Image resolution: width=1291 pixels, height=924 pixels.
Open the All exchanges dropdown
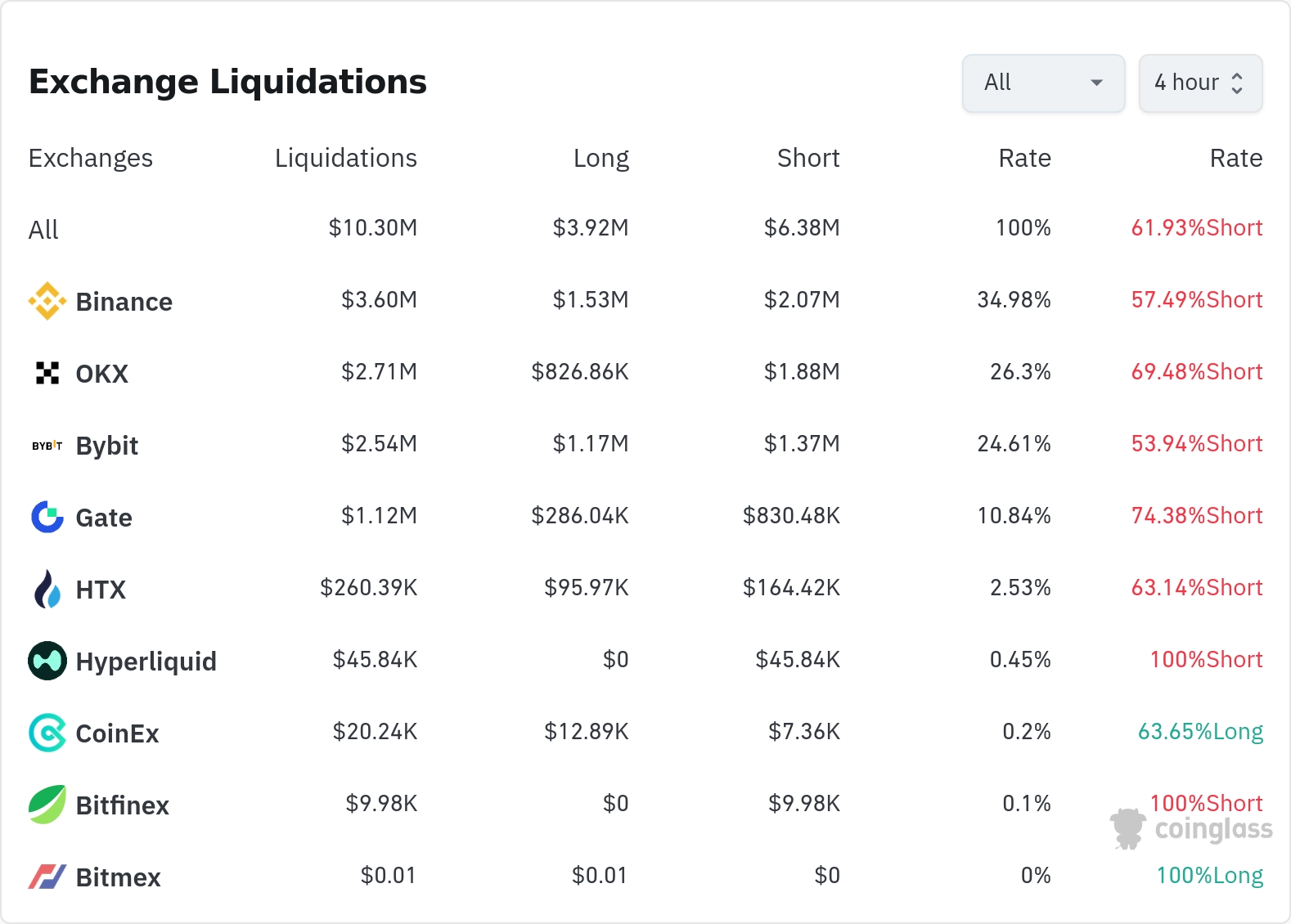pyautogui.click(x=1043, y=83)
